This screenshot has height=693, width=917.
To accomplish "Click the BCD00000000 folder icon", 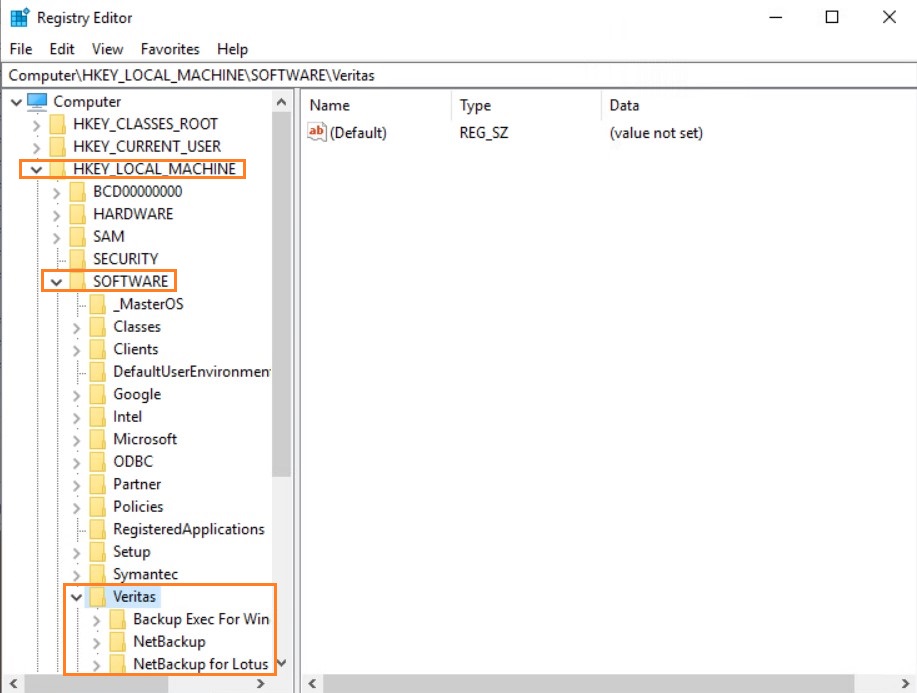I will pos(77,191).
